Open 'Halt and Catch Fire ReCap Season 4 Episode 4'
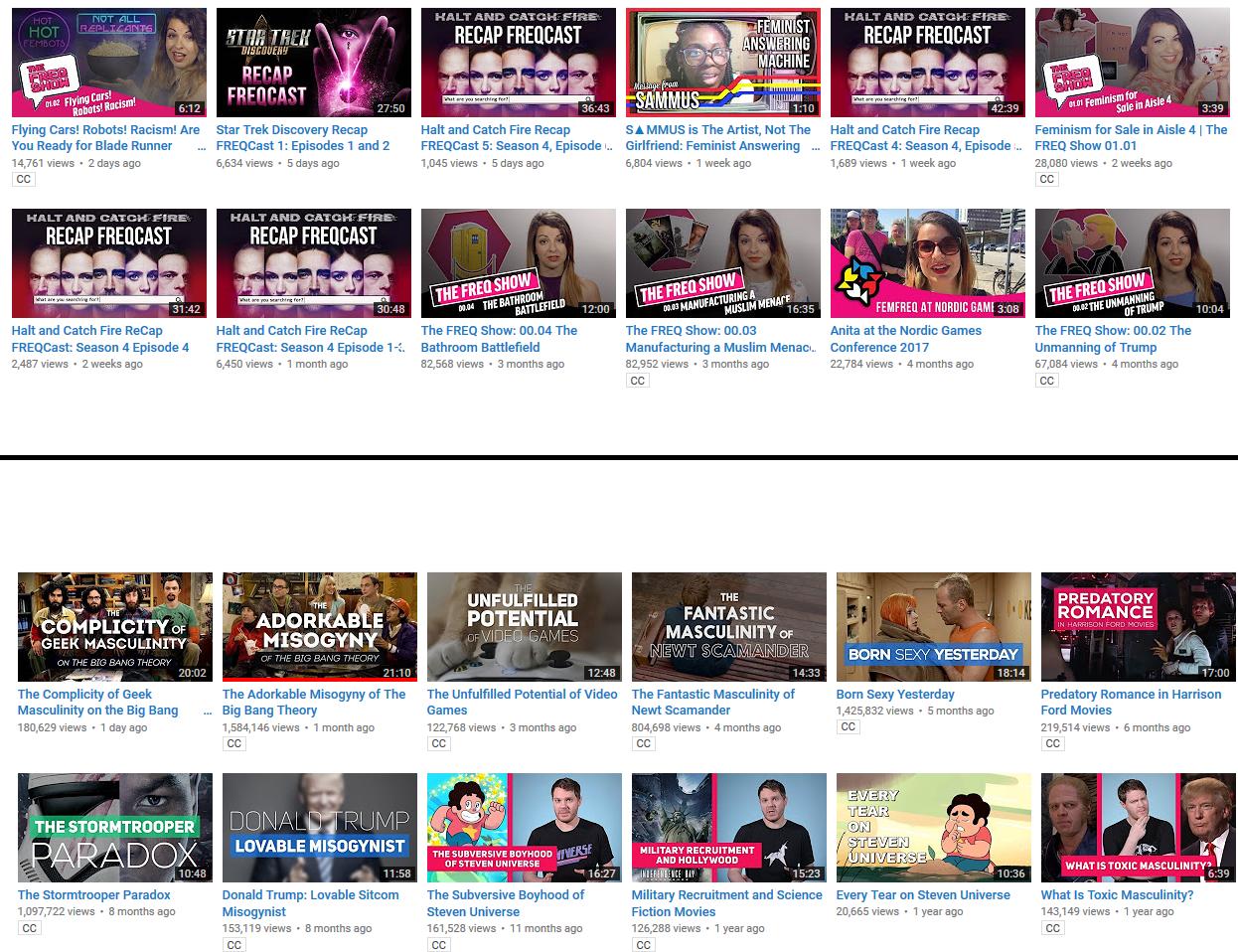Screen dimensions: 1238x952 pyautogui.click(x=100, y=339)
